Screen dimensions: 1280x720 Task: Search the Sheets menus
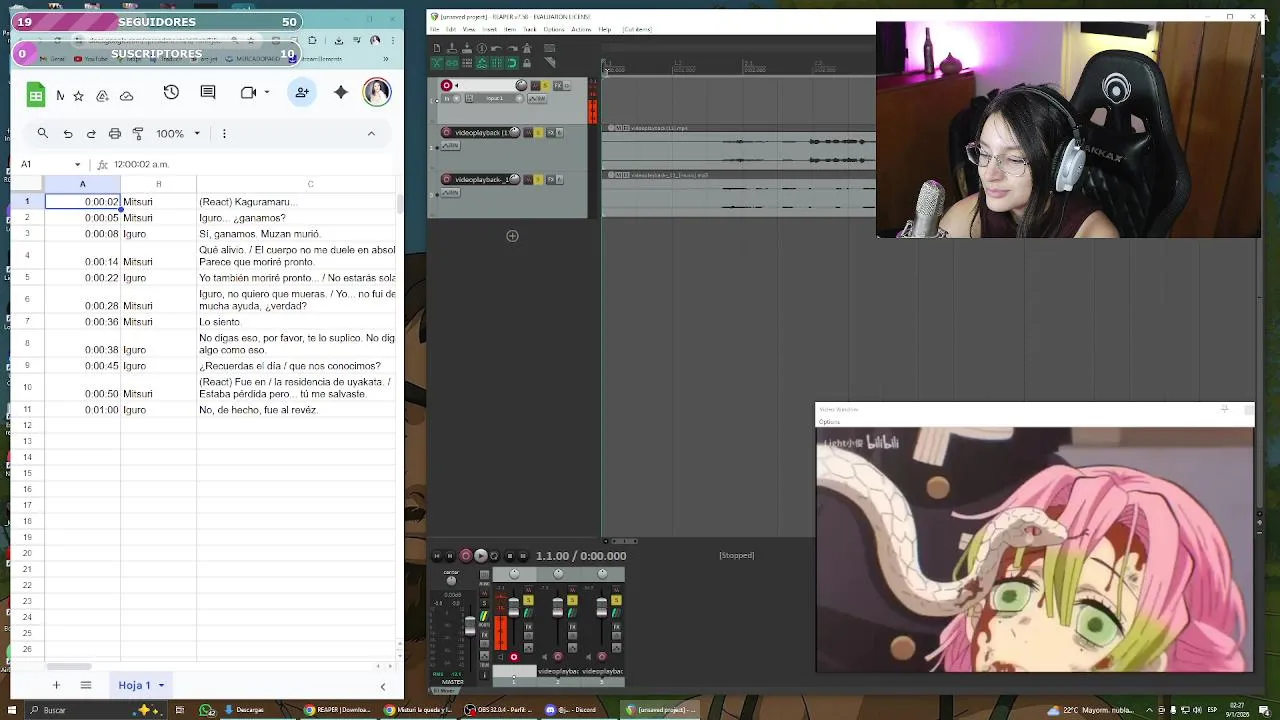pyautogui.click(x=43, y=133)
